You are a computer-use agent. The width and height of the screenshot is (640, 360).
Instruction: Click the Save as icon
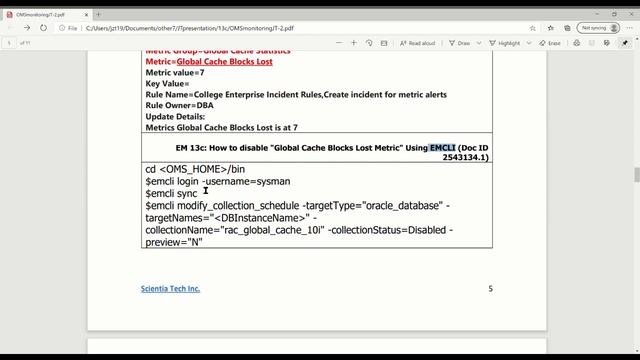pyautogui.click(x=607, y=43)
